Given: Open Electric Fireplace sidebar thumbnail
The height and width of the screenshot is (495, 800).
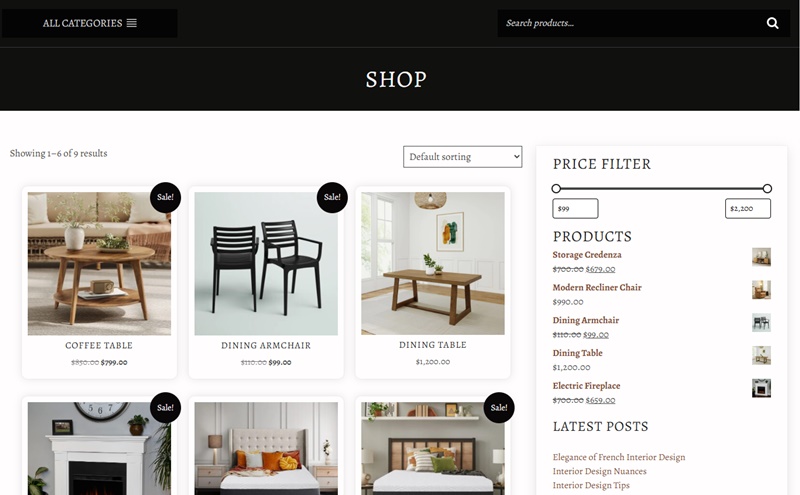Looking at the screenshot, I should (761, 388).
